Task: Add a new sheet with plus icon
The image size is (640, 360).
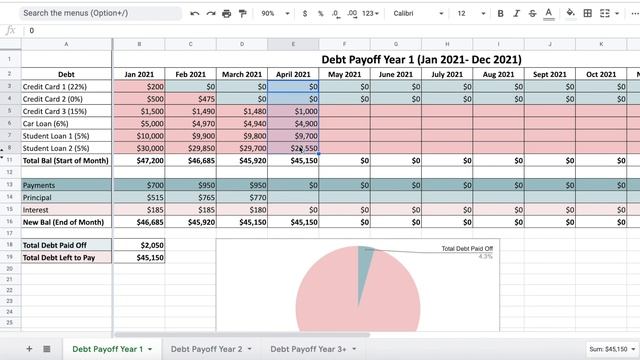Action: point(29,349)
